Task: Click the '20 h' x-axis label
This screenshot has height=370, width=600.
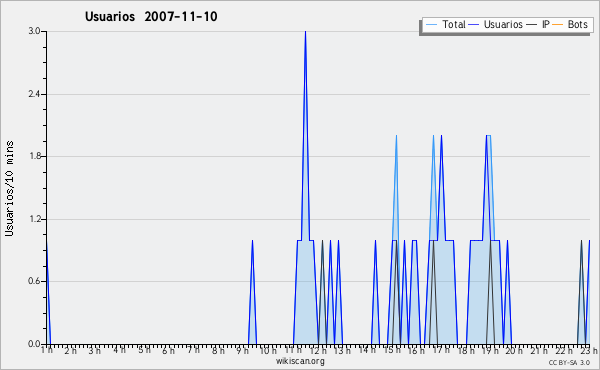Action: click(x=514, y=350)
